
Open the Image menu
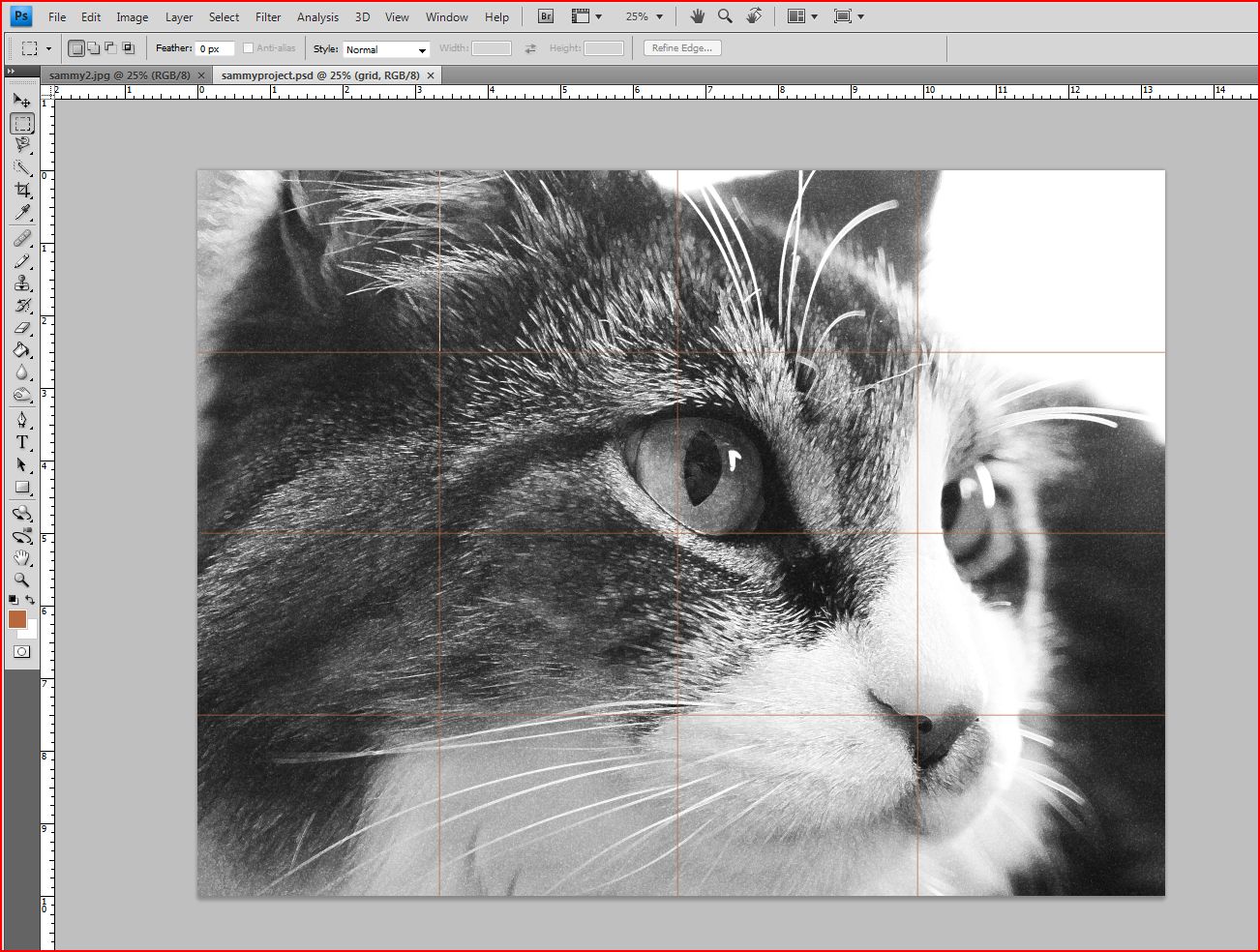[133, 16]
